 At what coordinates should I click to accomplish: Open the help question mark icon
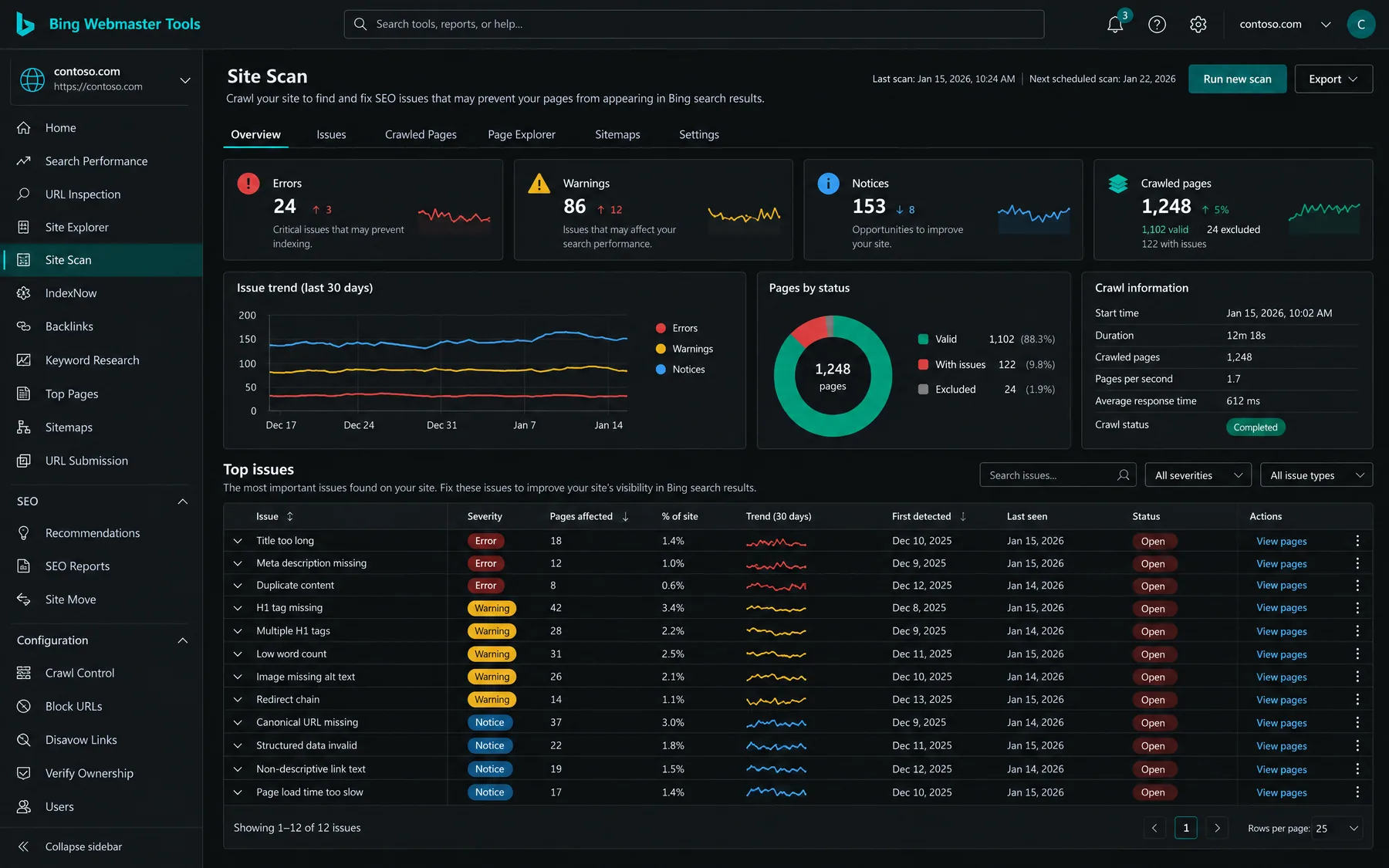1157,24
